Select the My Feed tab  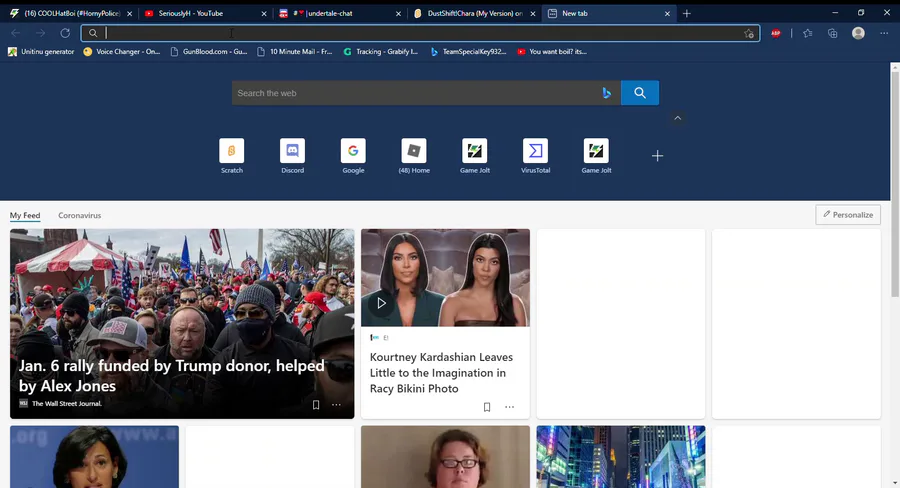point(25,215)
